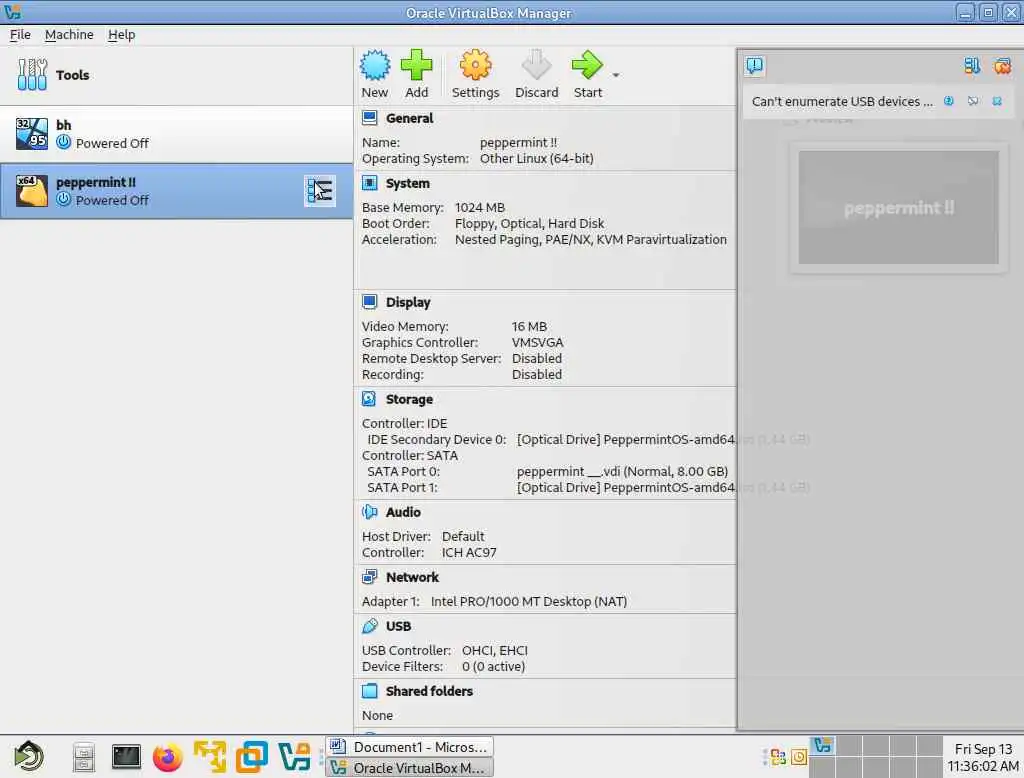Open the Help menu
This screenshot has height=778, width=1024.
pyautogui.click(x=121, y=35)
